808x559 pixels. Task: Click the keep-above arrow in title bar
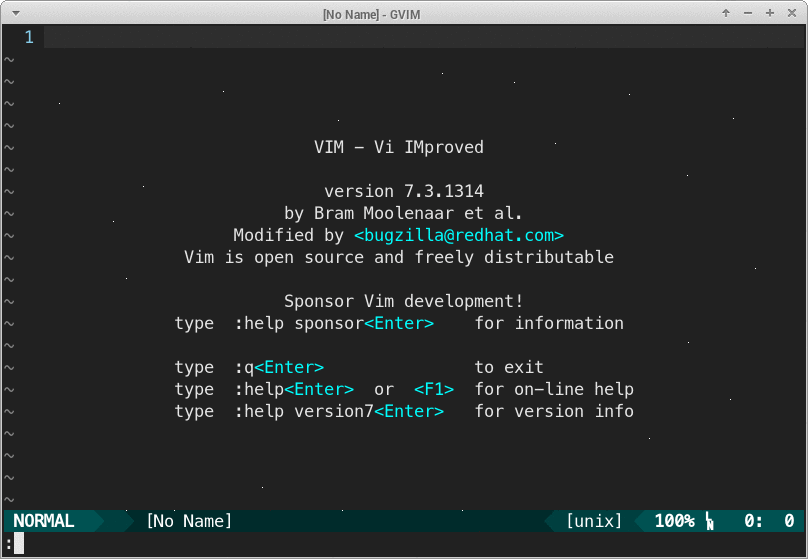[726, 13]
